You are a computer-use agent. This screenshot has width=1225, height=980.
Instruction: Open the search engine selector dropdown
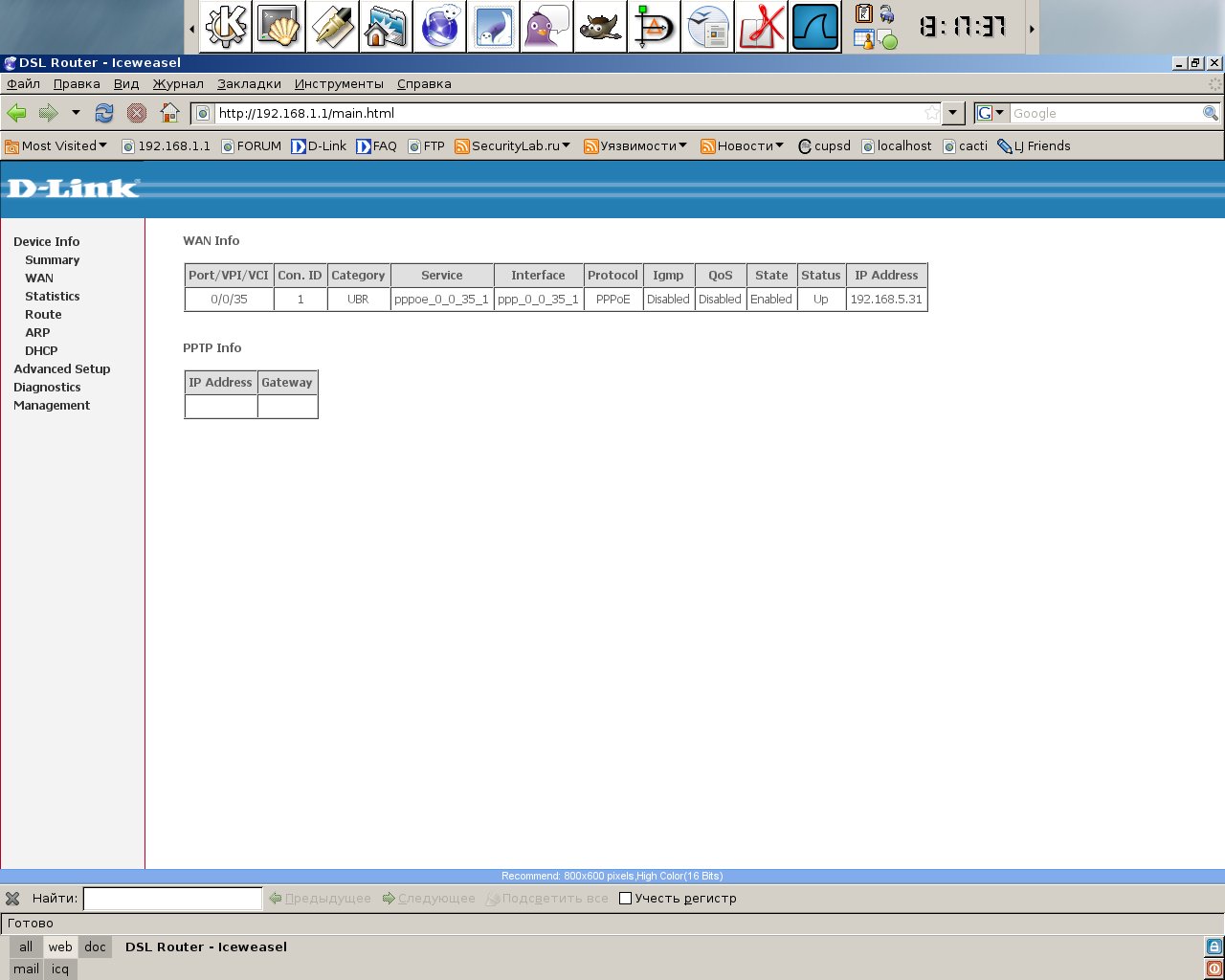click(x=991, y=113)
